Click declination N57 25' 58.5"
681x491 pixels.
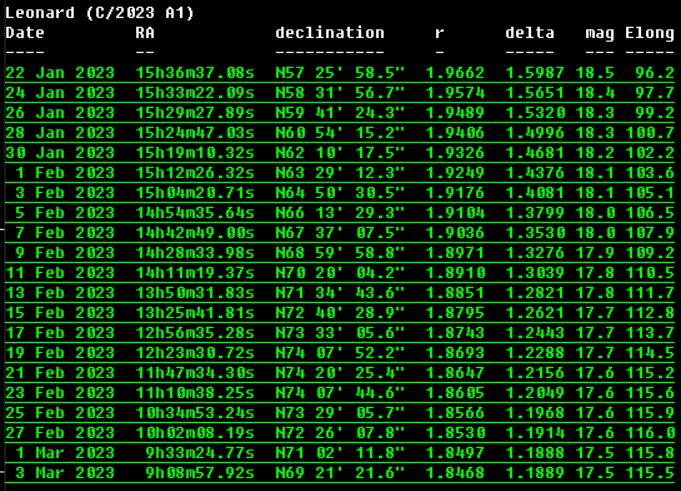(x=340, y=73)
